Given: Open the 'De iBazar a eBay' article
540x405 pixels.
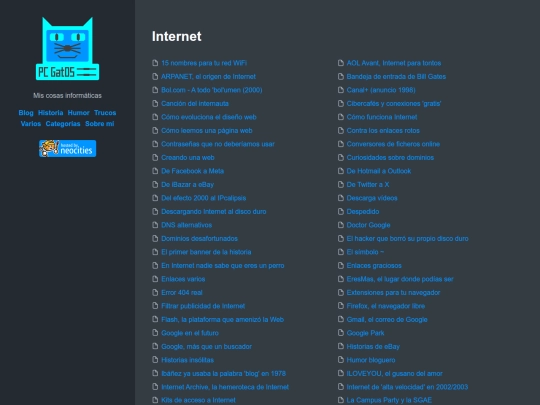Looking at the screenshot, I should click(x=187, y=185).
